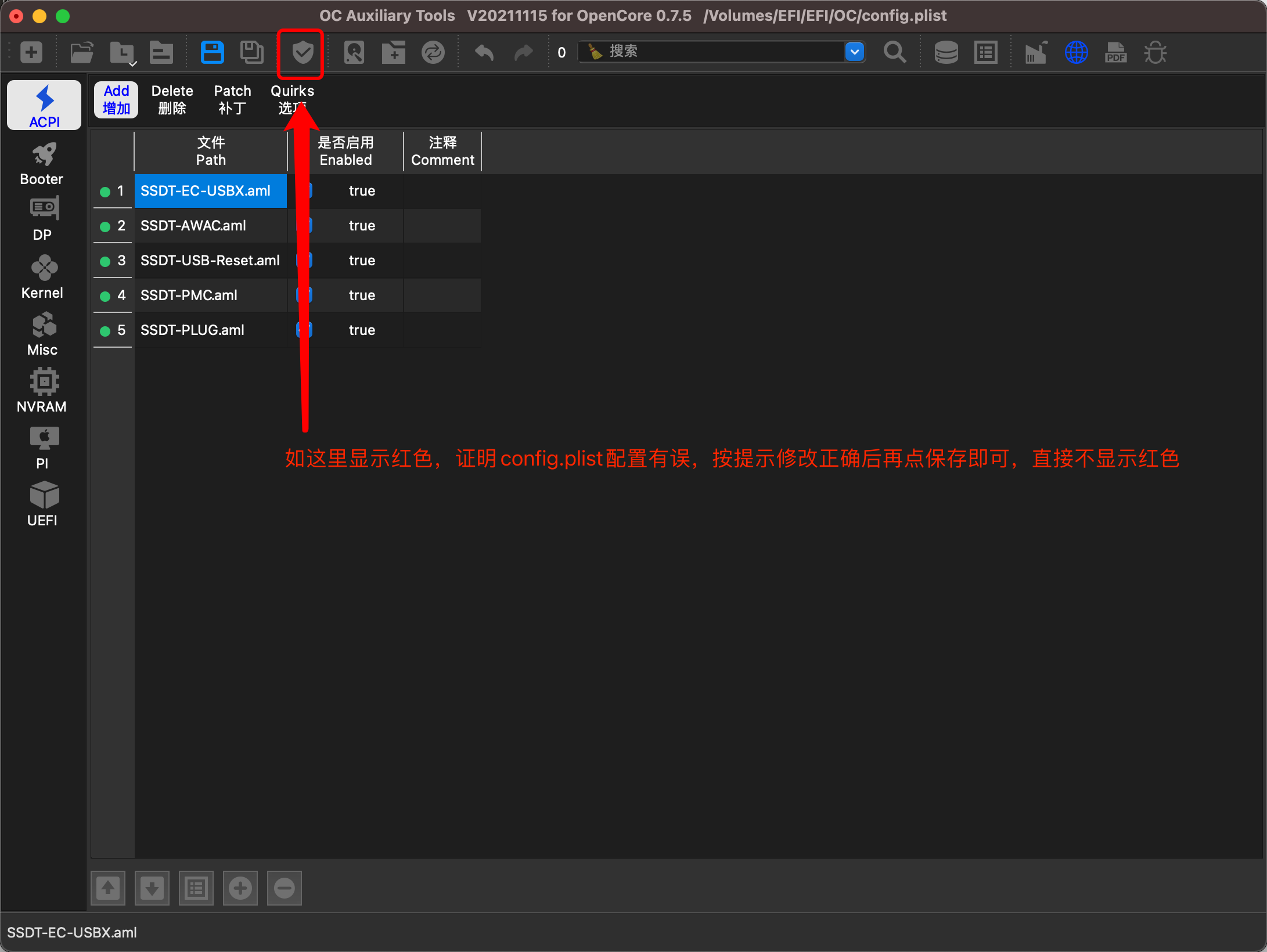Click the bottom list view button
The image size is (1267, 952).
pos(196,888)
